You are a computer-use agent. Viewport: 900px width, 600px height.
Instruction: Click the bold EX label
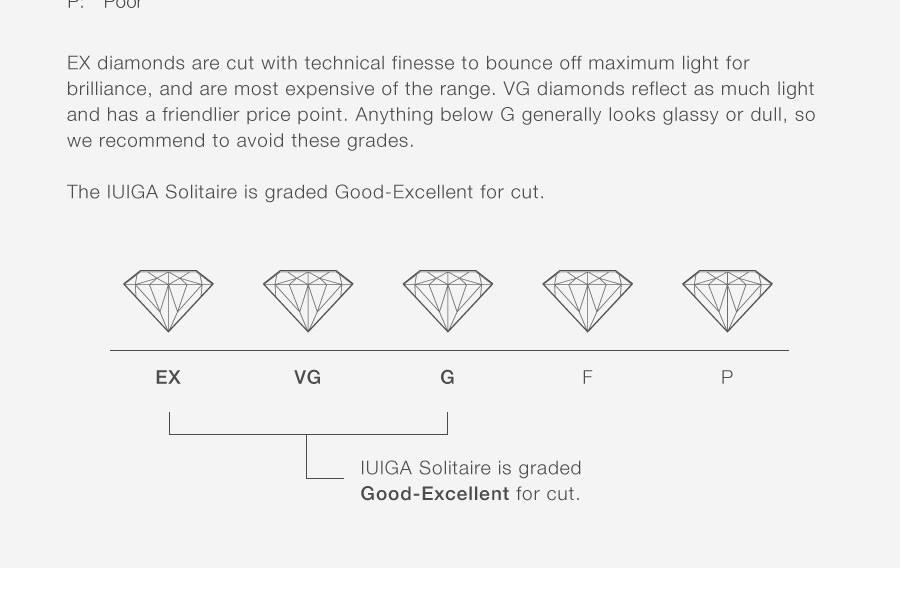click(168, 377)
